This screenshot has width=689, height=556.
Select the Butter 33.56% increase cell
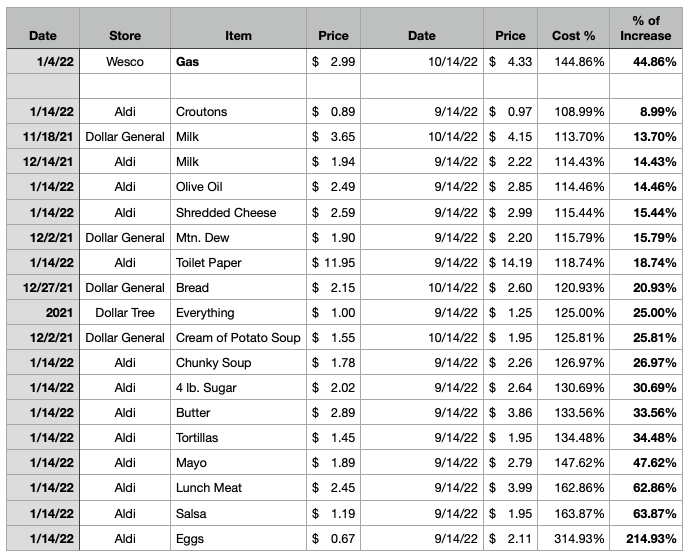[645, 412]
